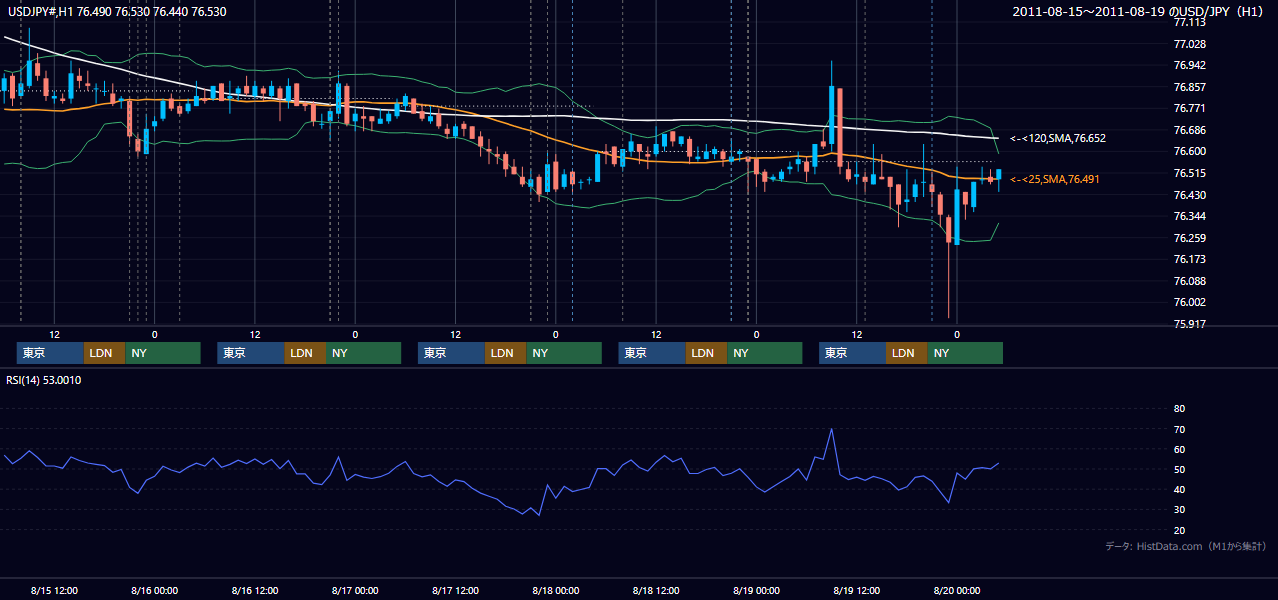Click the 8/16 00:00 time axis label
Image resolution: width=1278 pixels, height=600 pixels.
tap(155, 590)
